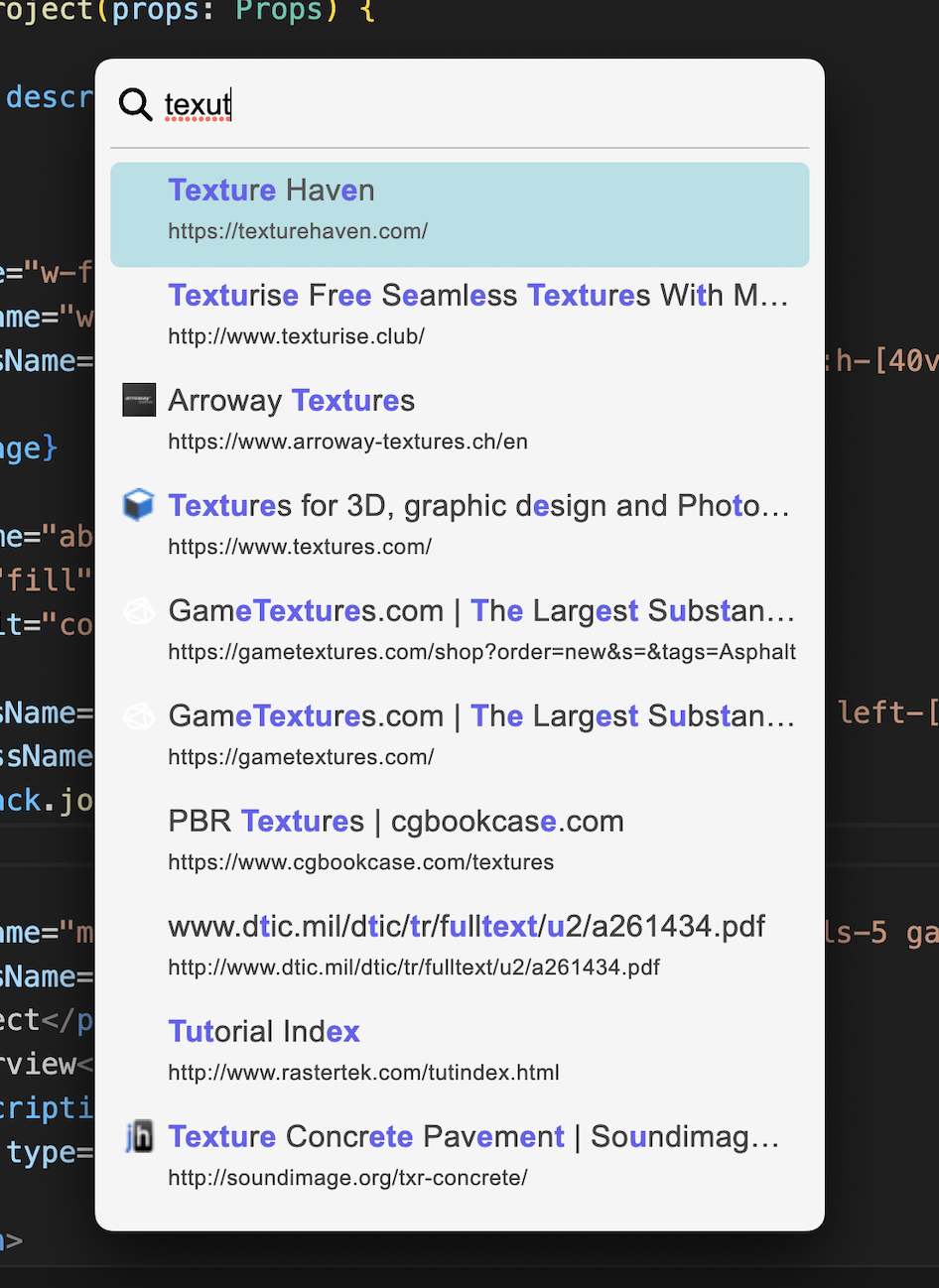Click the Soundimage favicon icon
939x1288 pixels.
(x=139, y=1136)
